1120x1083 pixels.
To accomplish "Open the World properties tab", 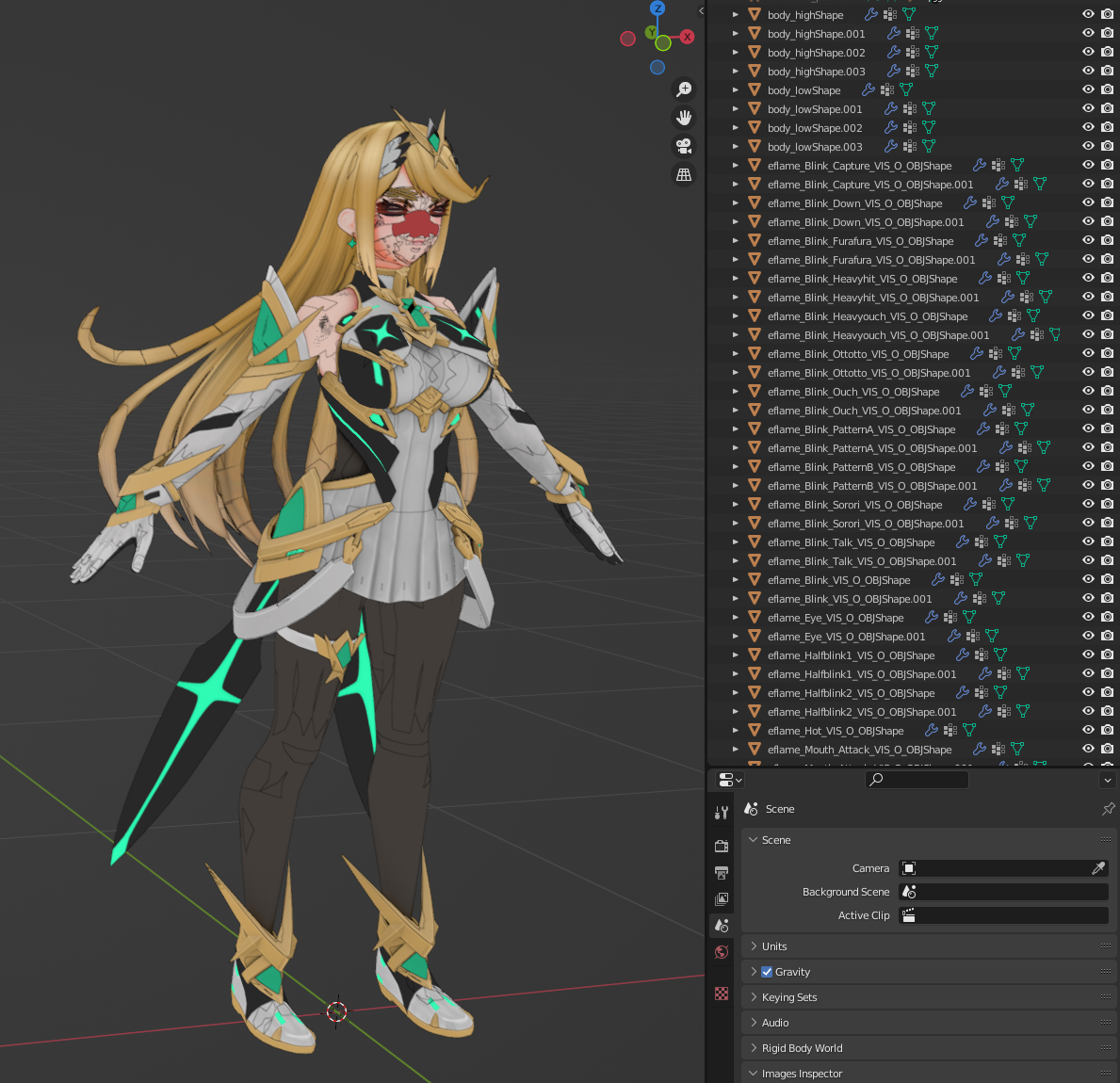I will click(722, 952).
